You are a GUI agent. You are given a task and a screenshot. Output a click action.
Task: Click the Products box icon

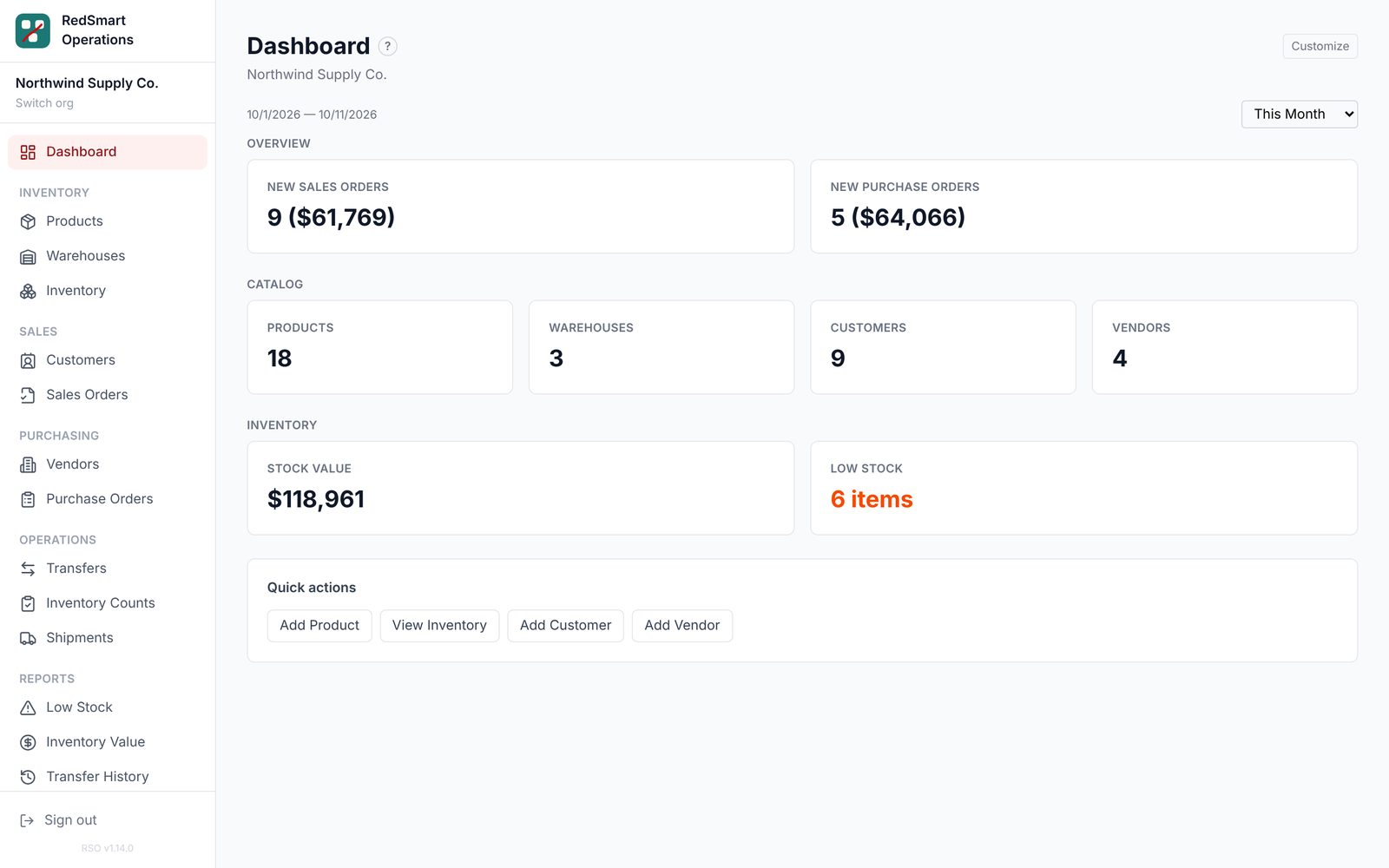pos(28,221)
